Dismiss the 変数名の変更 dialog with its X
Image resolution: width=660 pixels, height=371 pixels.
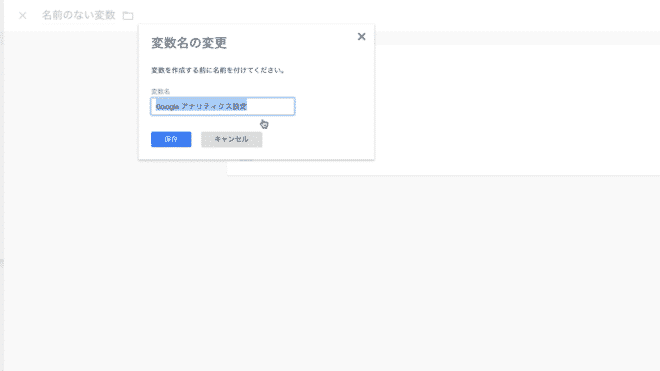point(361,37)
